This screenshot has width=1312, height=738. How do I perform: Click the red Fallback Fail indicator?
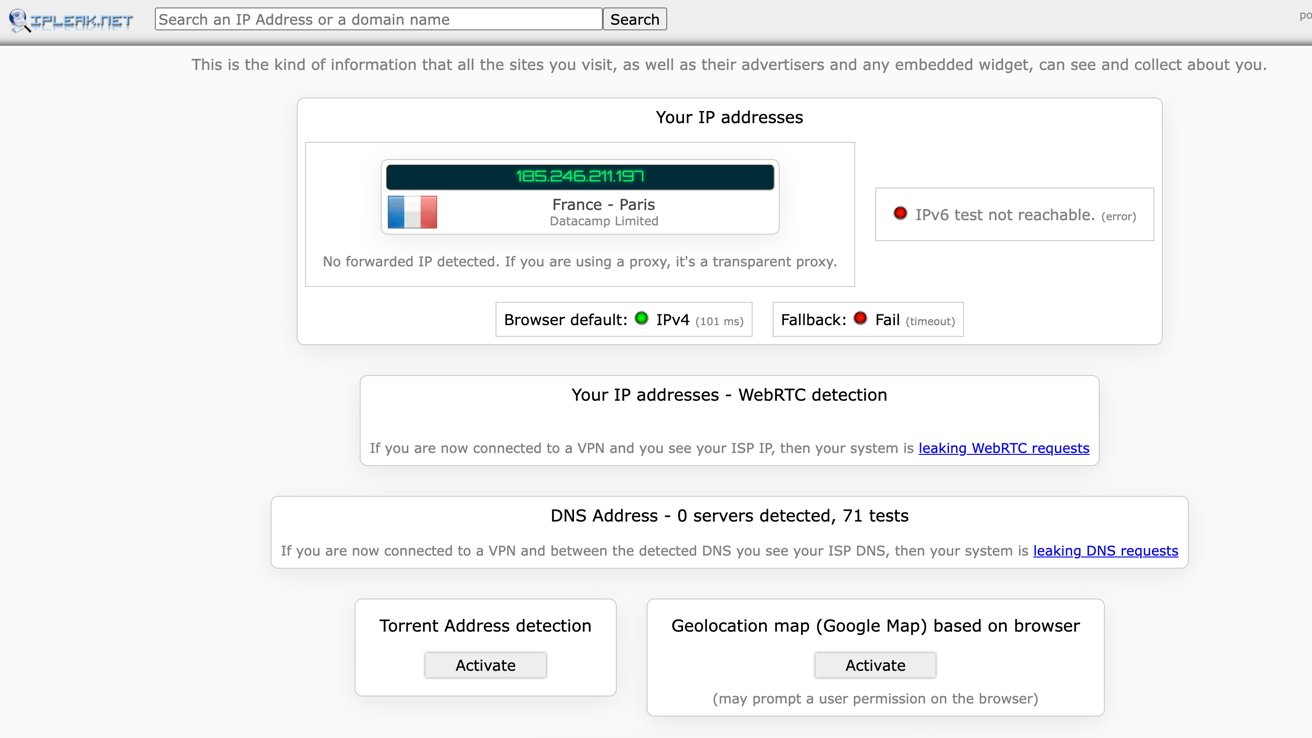tap(860, 319)
